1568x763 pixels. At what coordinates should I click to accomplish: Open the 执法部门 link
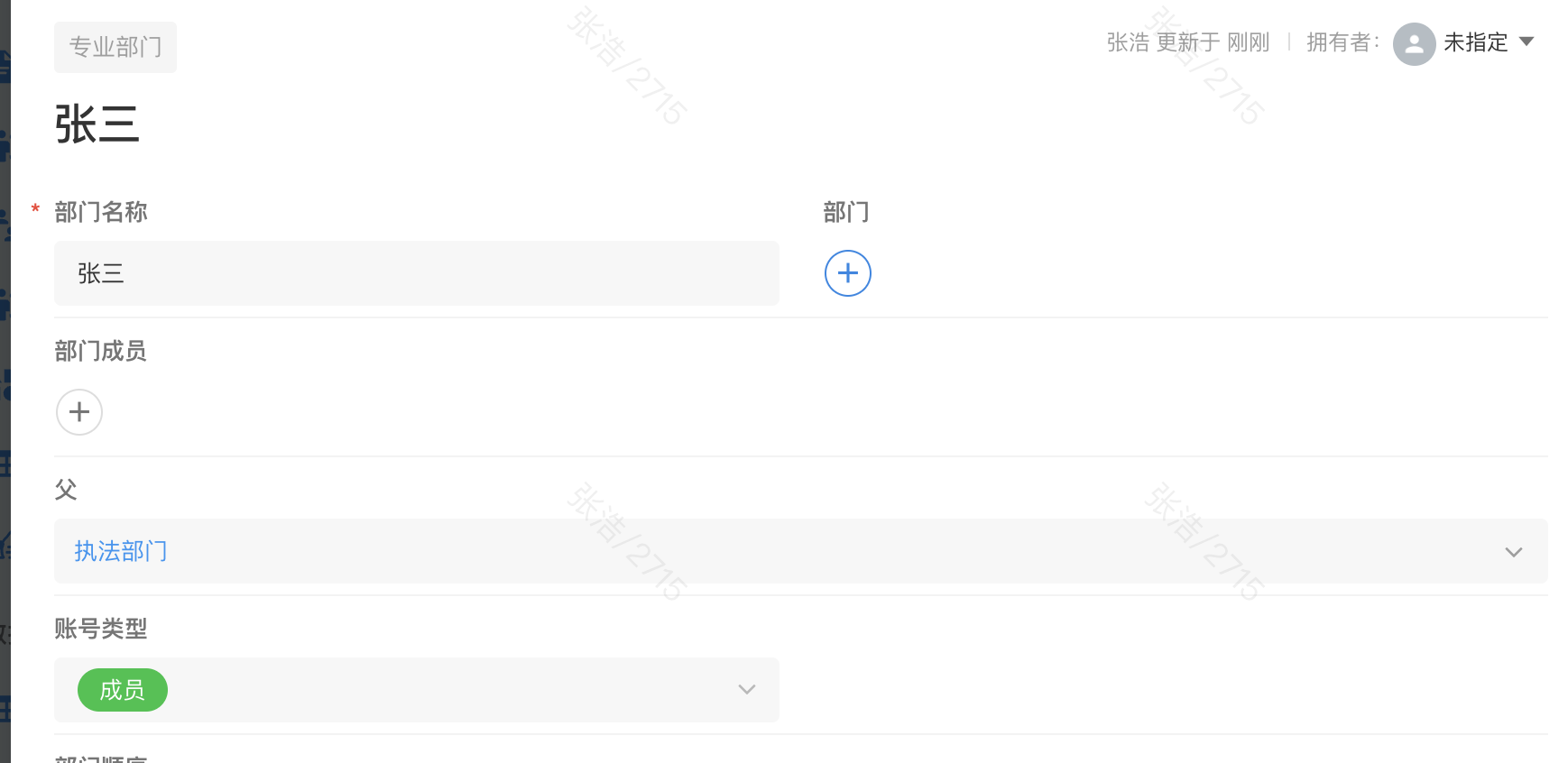coord(121,551)
